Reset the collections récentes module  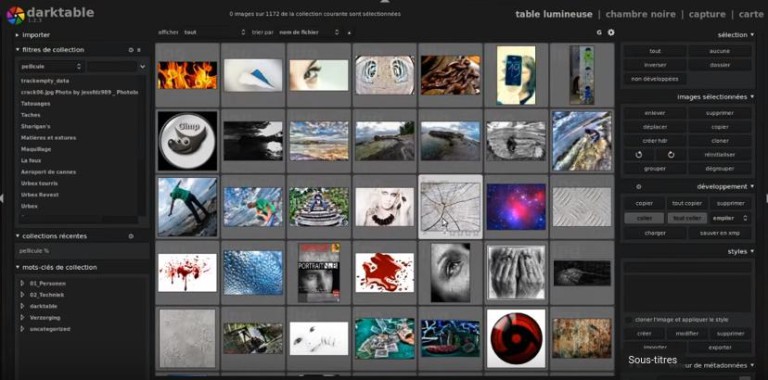[131, 236]
